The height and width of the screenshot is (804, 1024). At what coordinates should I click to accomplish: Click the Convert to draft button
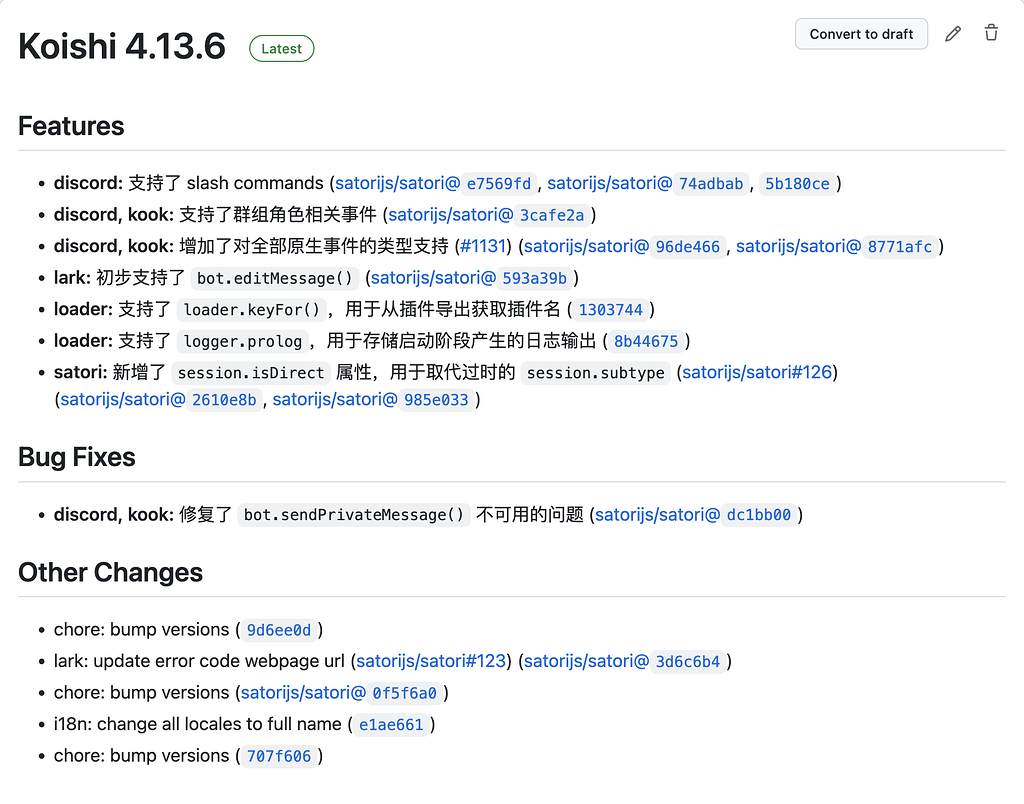tap(861, 33)
